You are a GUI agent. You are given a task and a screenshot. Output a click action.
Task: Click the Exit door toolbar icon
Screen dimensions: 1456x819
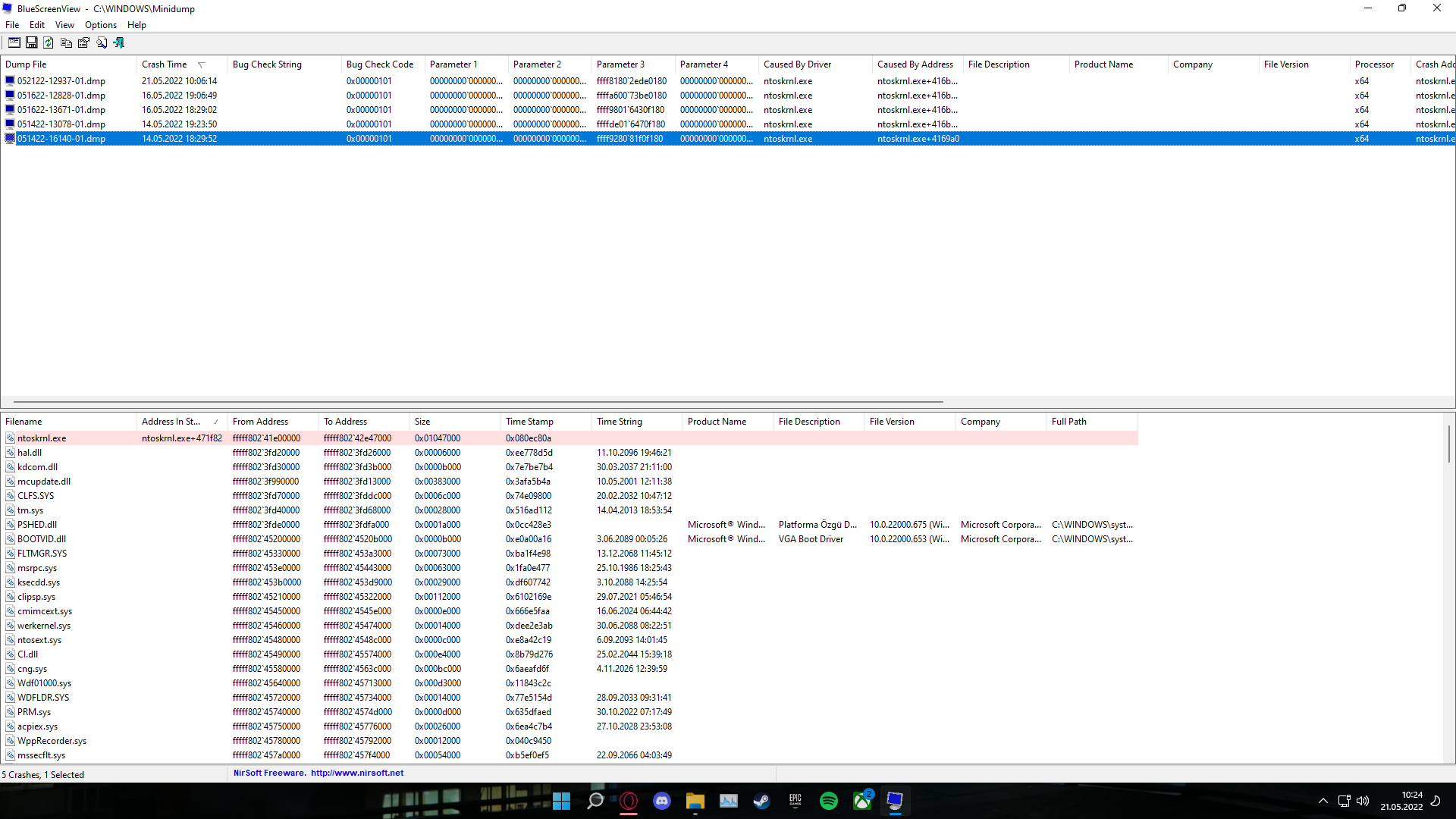pos(119,43)
